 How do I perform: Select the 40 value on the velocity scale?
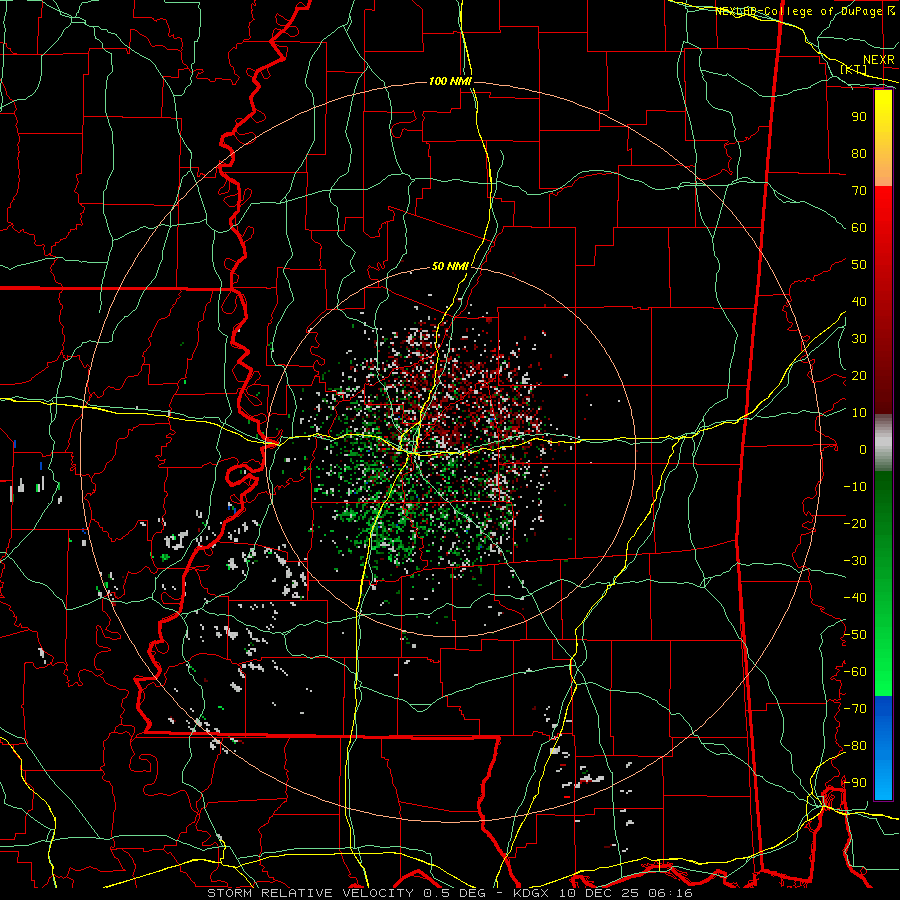click(859, 302)
